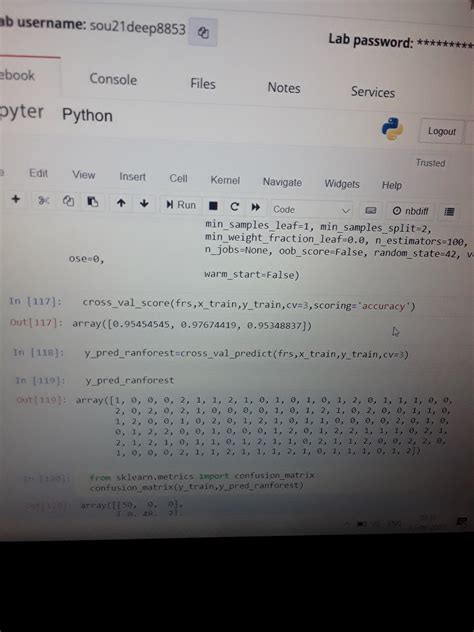
Task: Select the cross_val_predict code cell In [118]
Action: (x=246, y=354)
